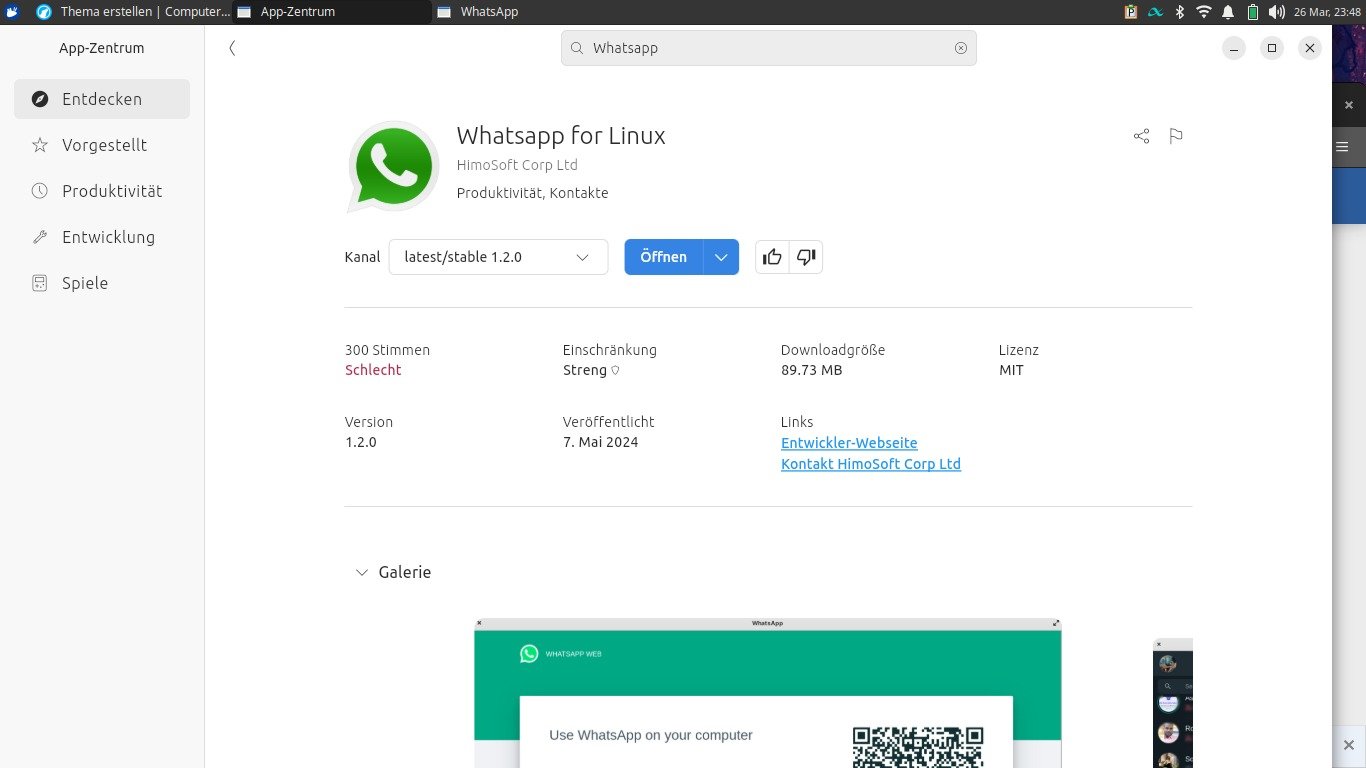Click the hamburger menu in the background window

click(1343, 147)
